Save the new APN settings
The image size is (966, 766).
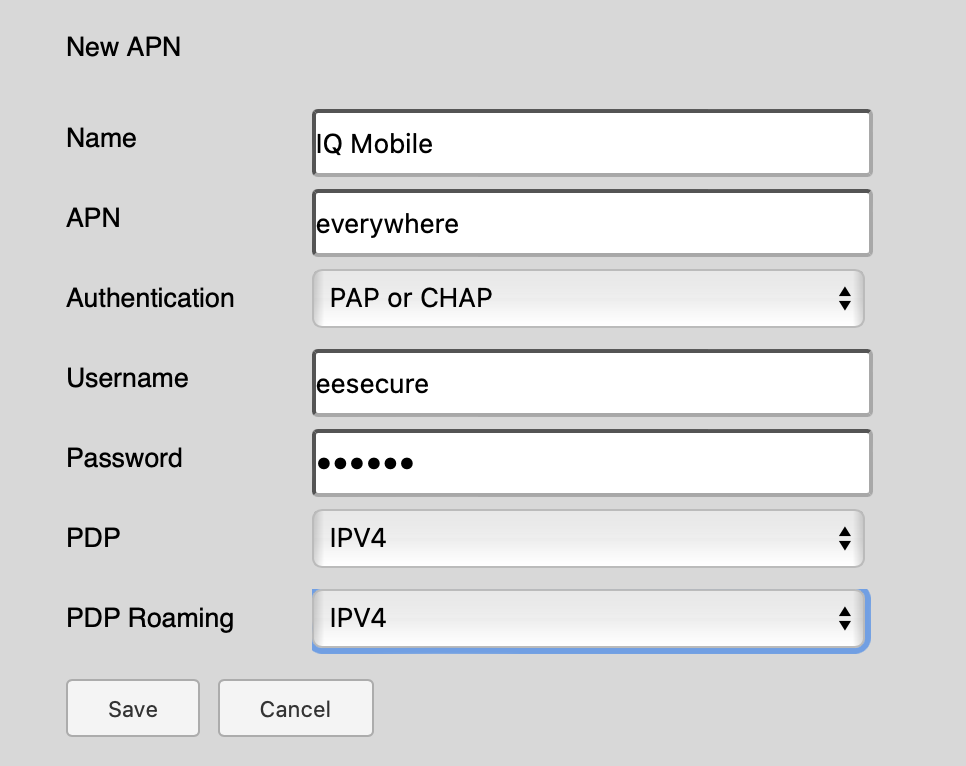pyautogui.click(x=132, y=708)
